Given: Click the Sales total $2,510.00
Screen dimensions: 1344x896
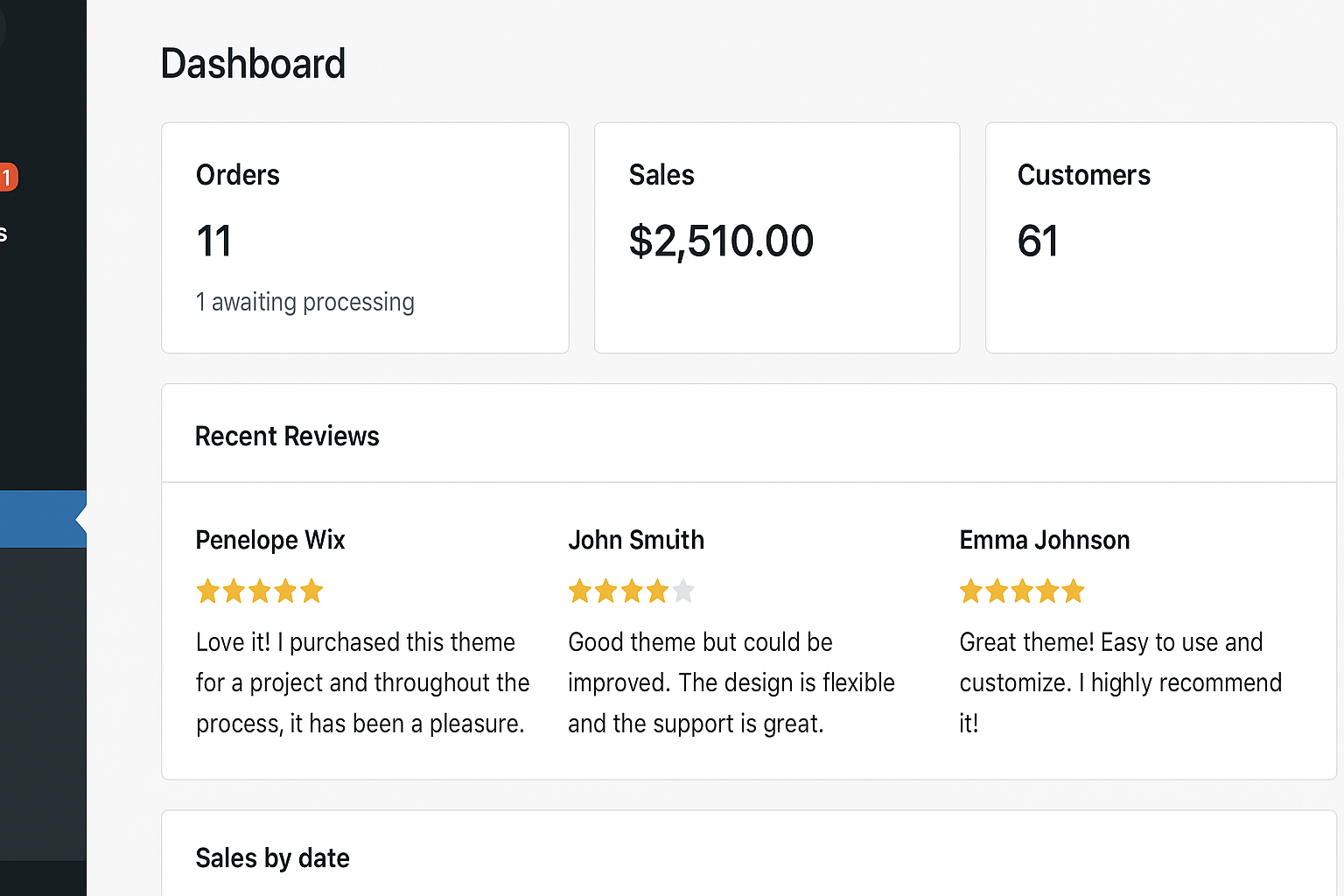Looking at the screenshot, I should (721, 241).
